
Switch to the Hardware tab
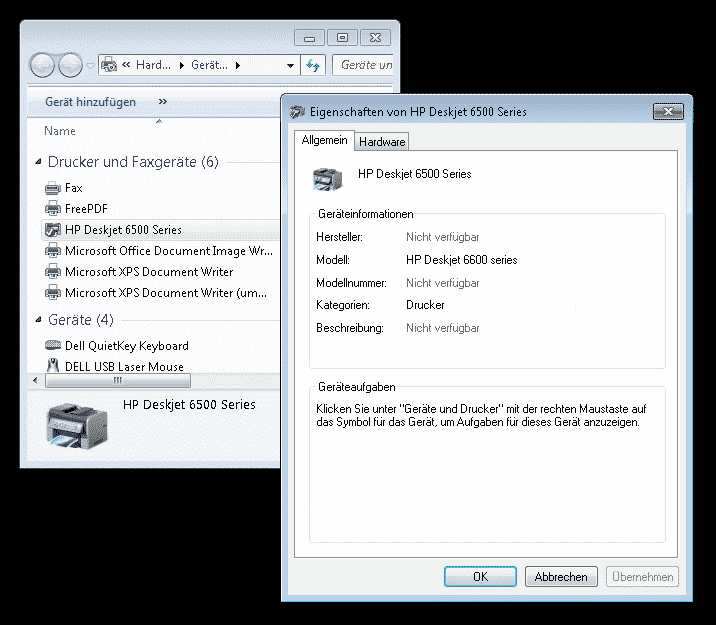pos(382,142)
